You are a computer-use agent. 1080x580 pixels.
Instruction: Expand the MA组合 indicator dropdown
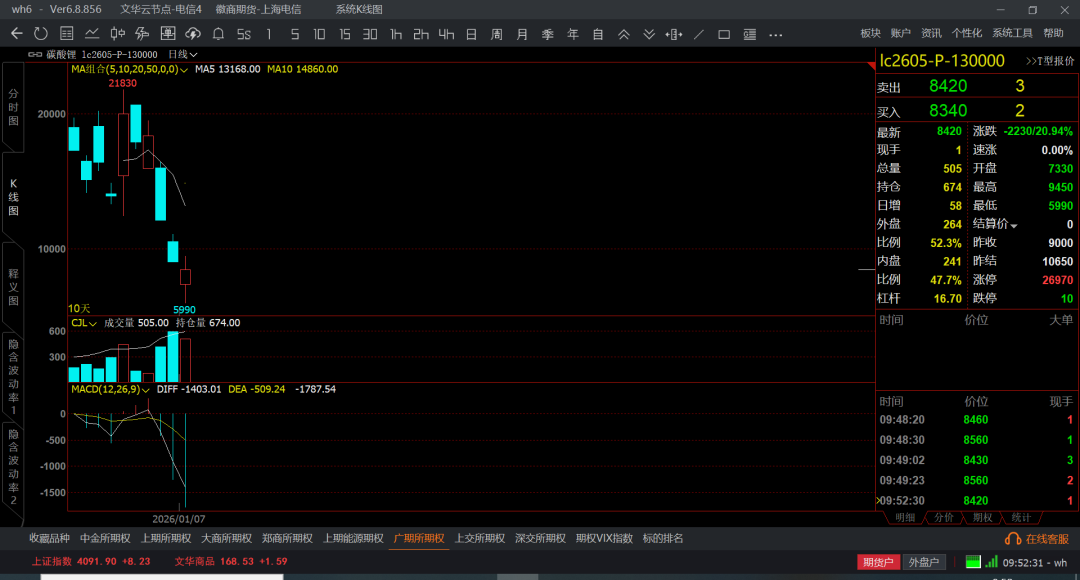[184, 70]
